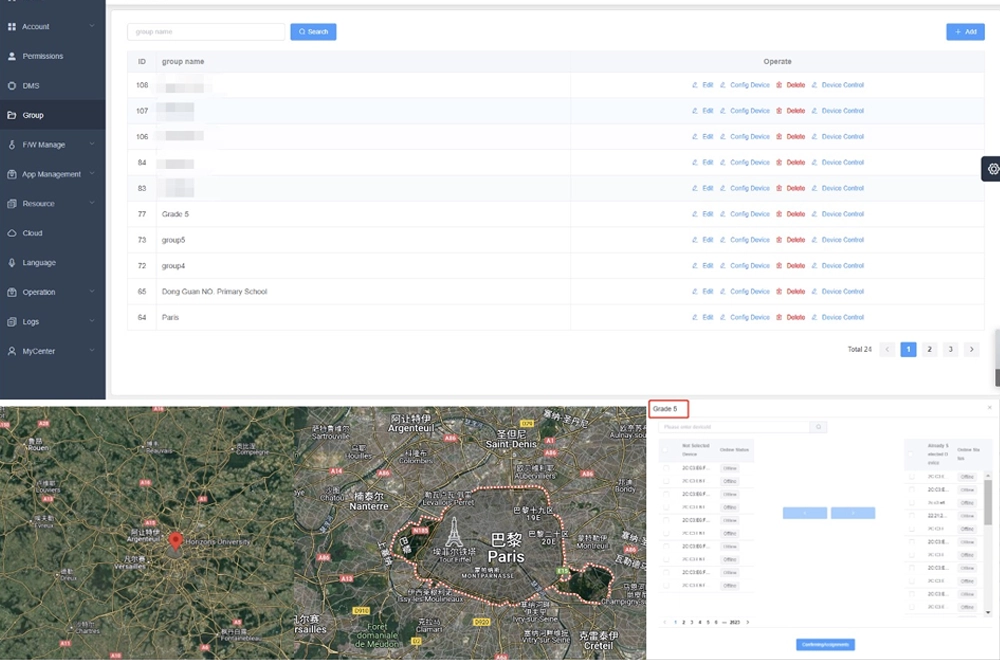This screenshot has height=660, width=1000.
Task: Expand the Operation menu chevron
Action: 92,291
